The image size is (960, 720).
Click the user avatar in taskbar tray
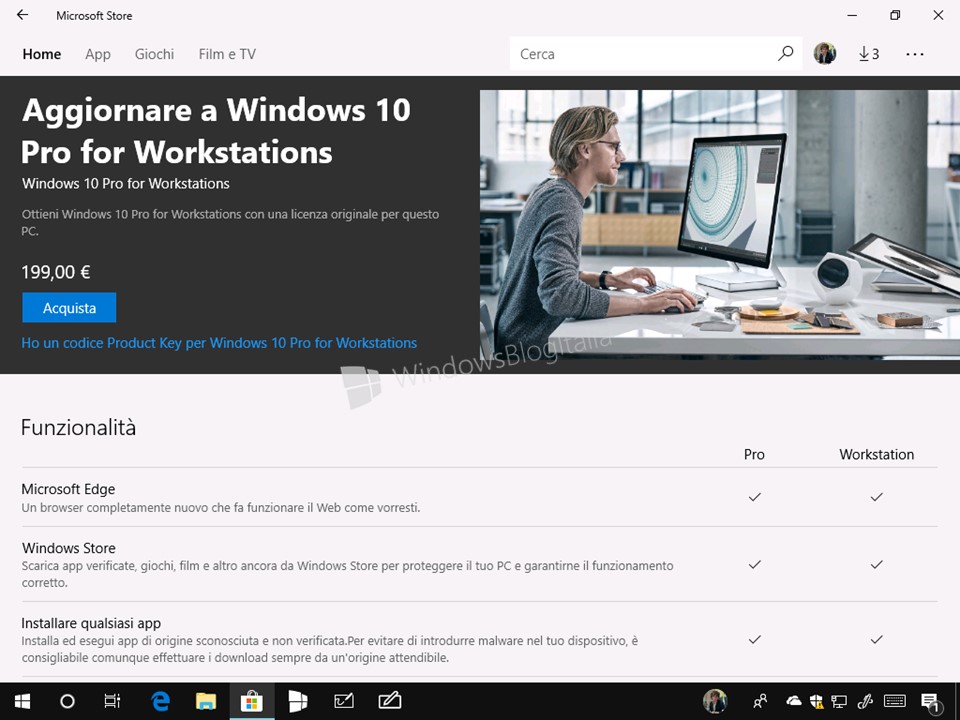pyautogui.click(x=714, y=701)
